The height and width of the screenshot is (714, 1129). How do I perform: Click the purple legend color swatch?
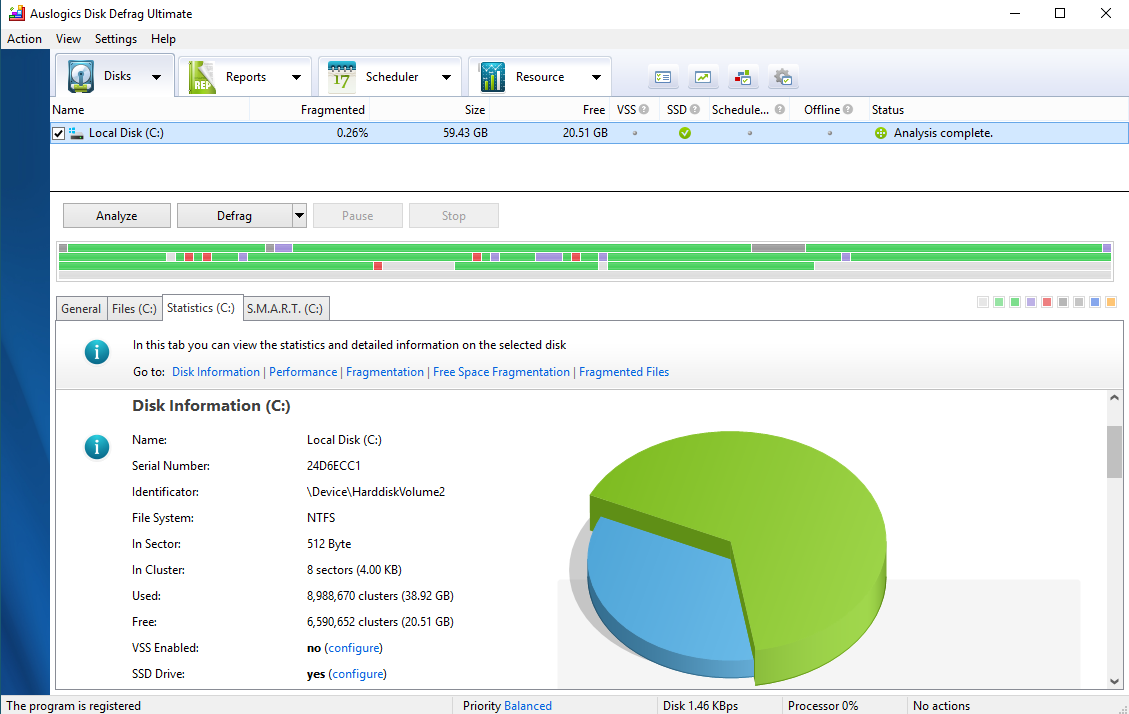click(x=1031, y=302)
